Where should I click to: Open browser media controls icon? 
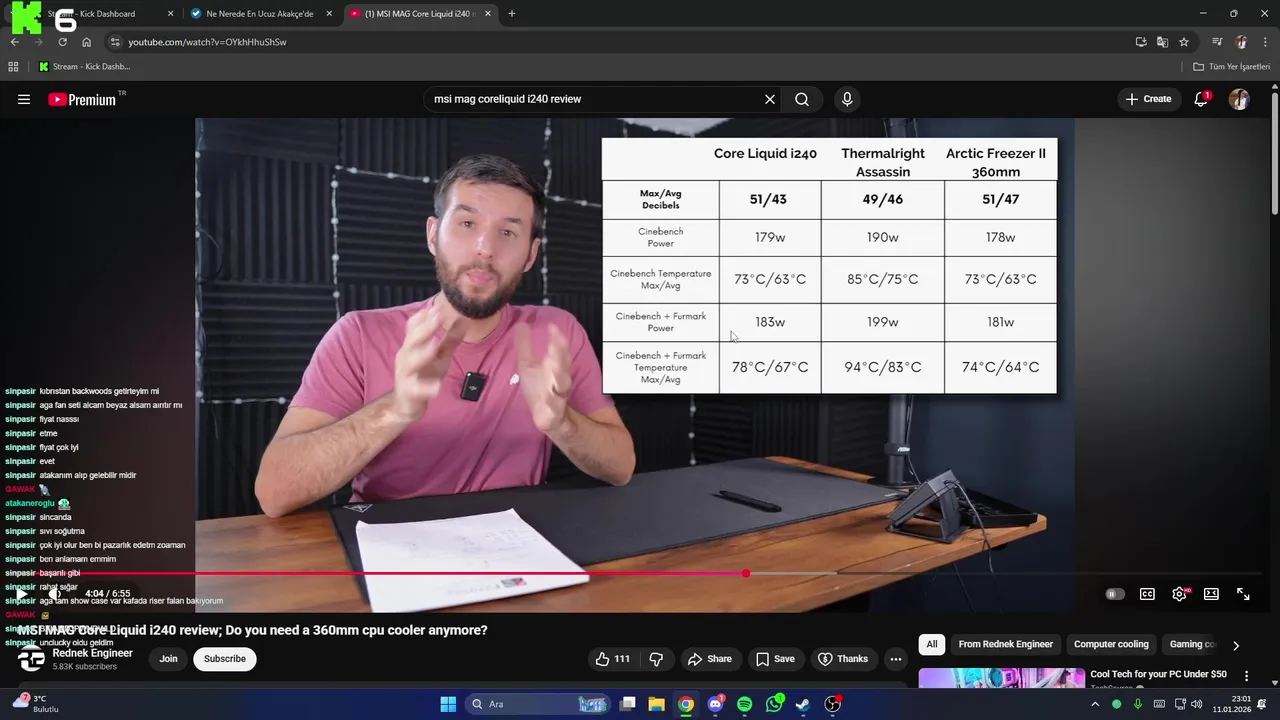point(1217,42)
